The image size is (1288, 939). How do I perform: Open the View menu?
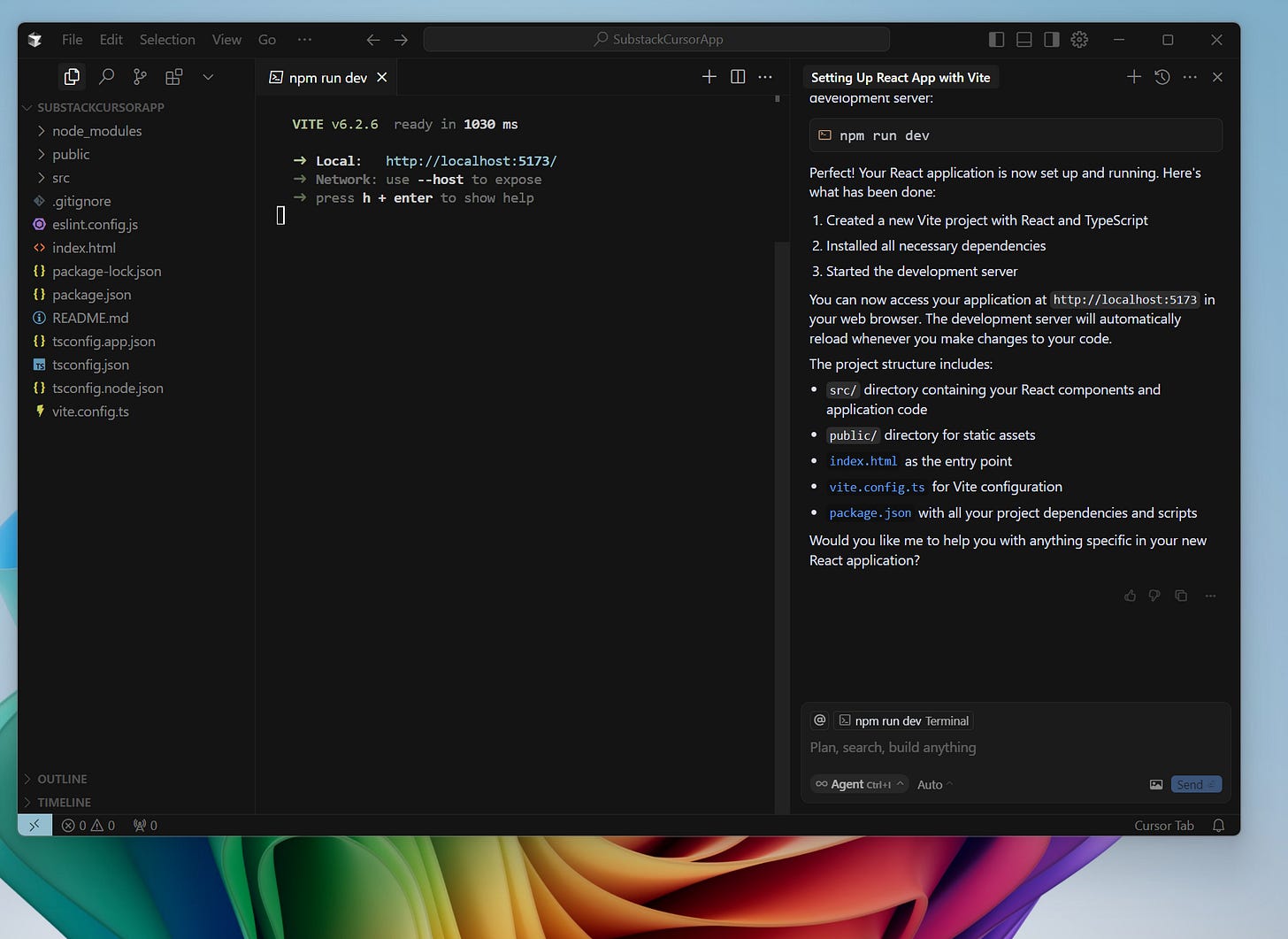226,40
